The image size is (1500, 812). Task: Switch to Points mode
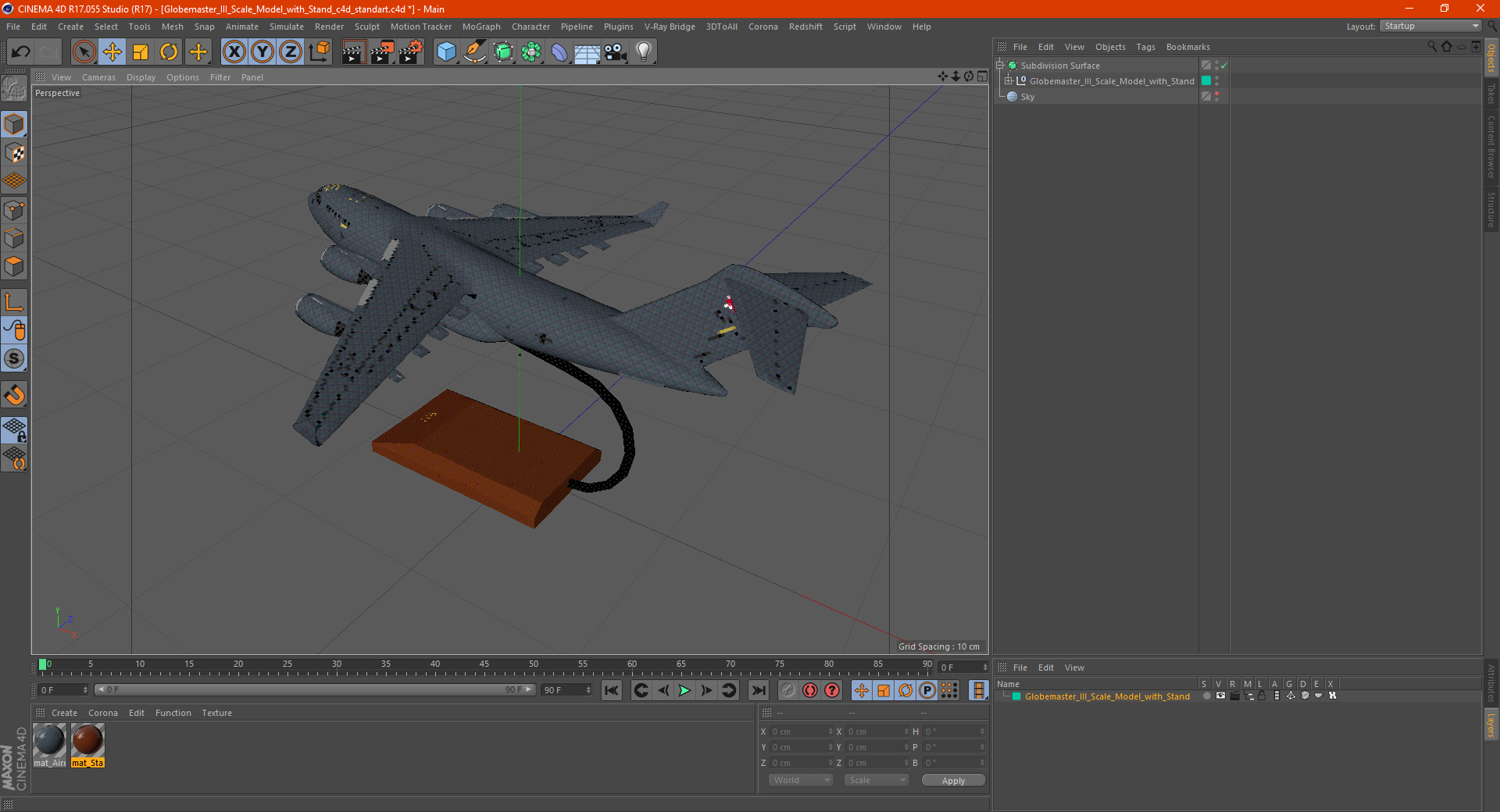(15, 210)
